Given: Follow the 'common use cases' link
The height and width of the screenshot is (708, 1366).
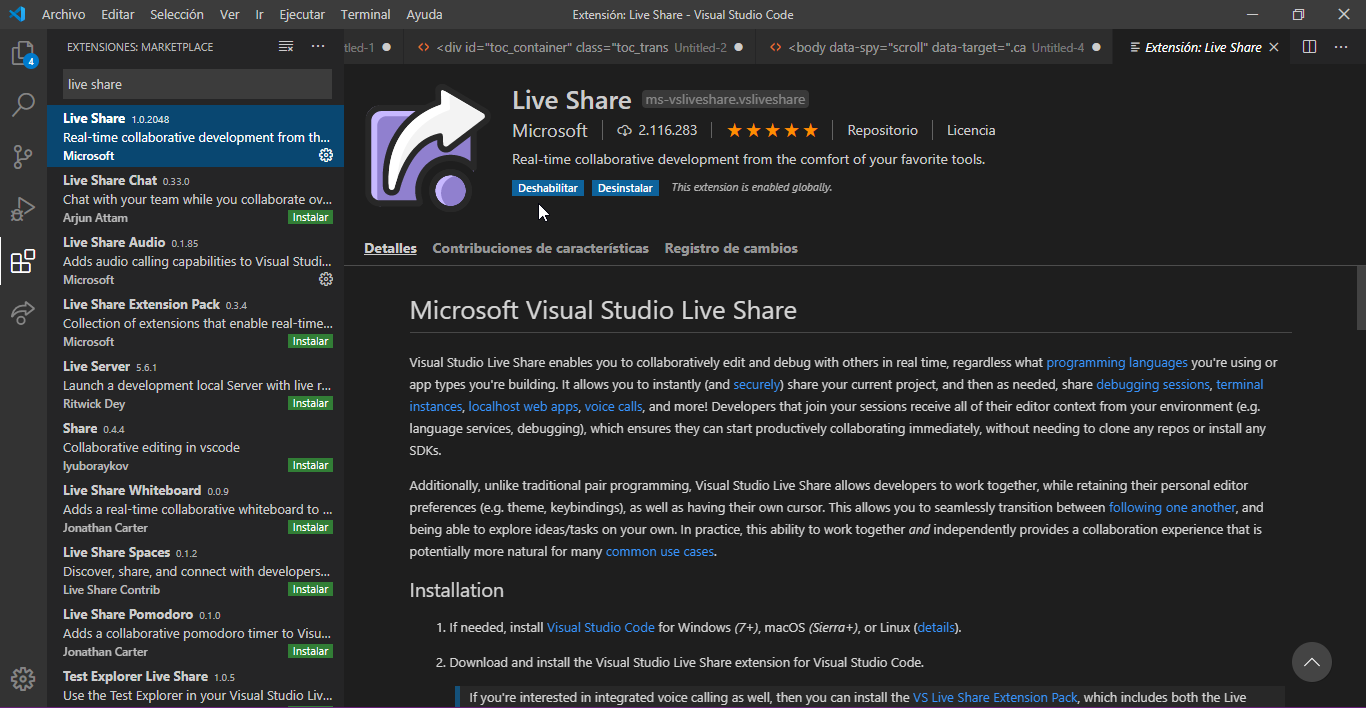Looking at the screenshot, I should (x=660, y=551).
